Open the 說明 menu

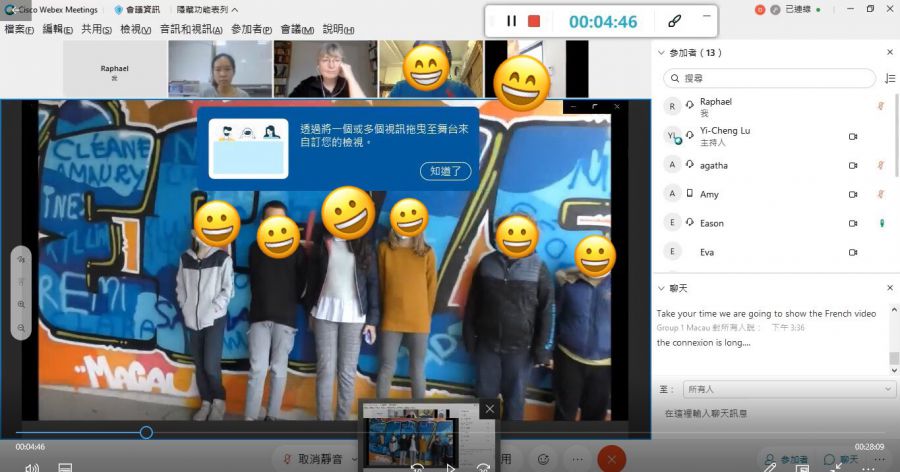(338, 29)
